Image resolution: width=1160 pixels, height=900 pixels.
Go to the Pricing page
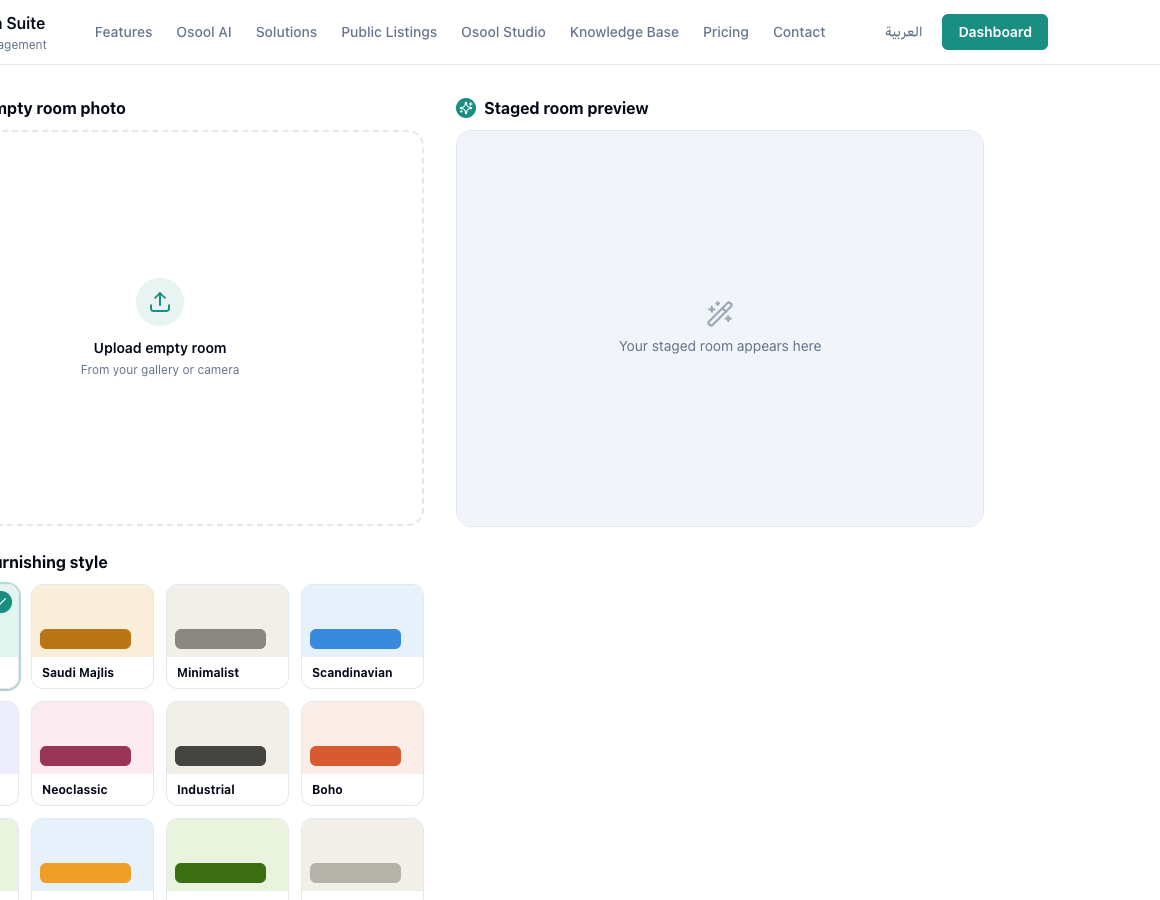(726, 32)
